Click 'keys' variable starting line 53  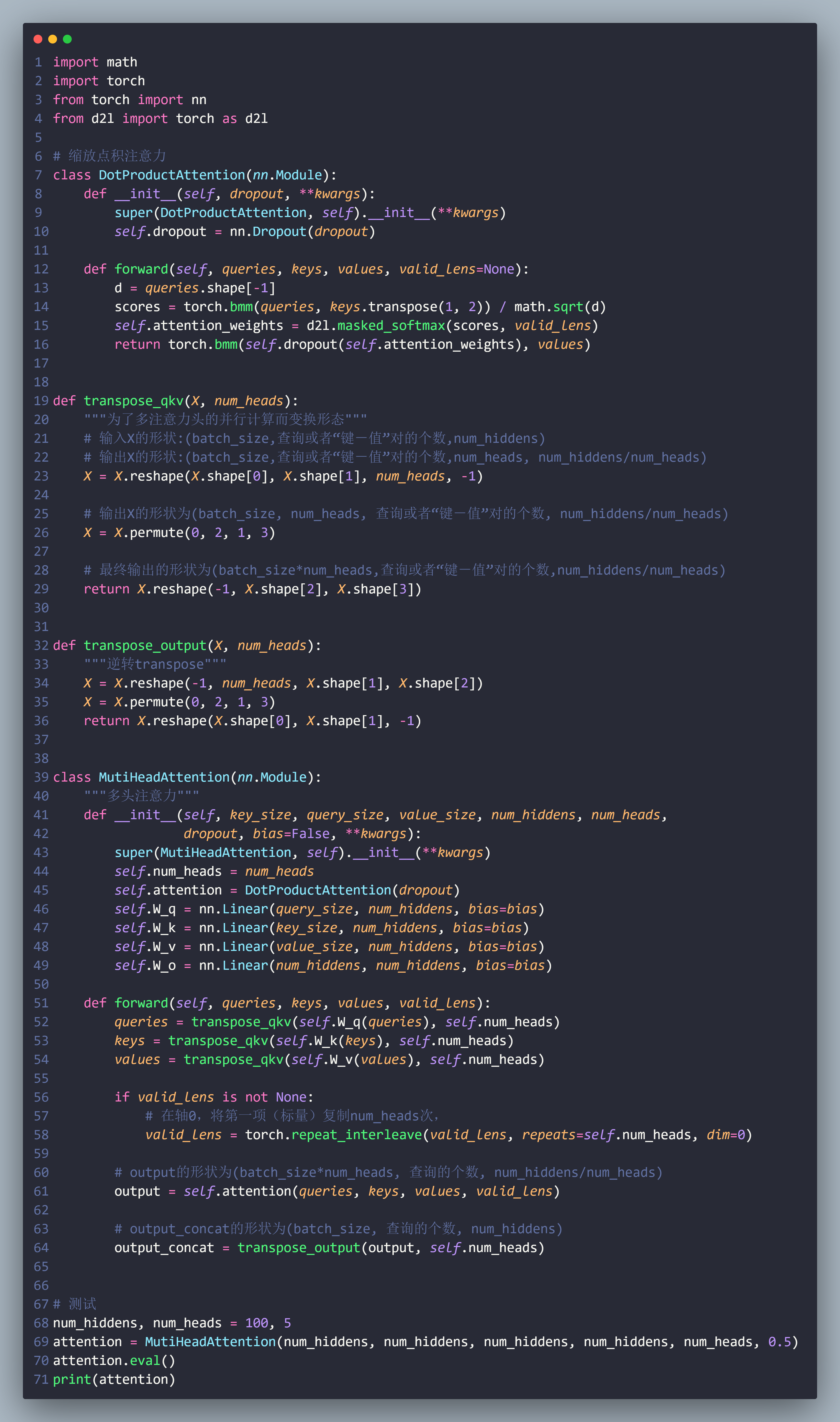[130, 1041]
